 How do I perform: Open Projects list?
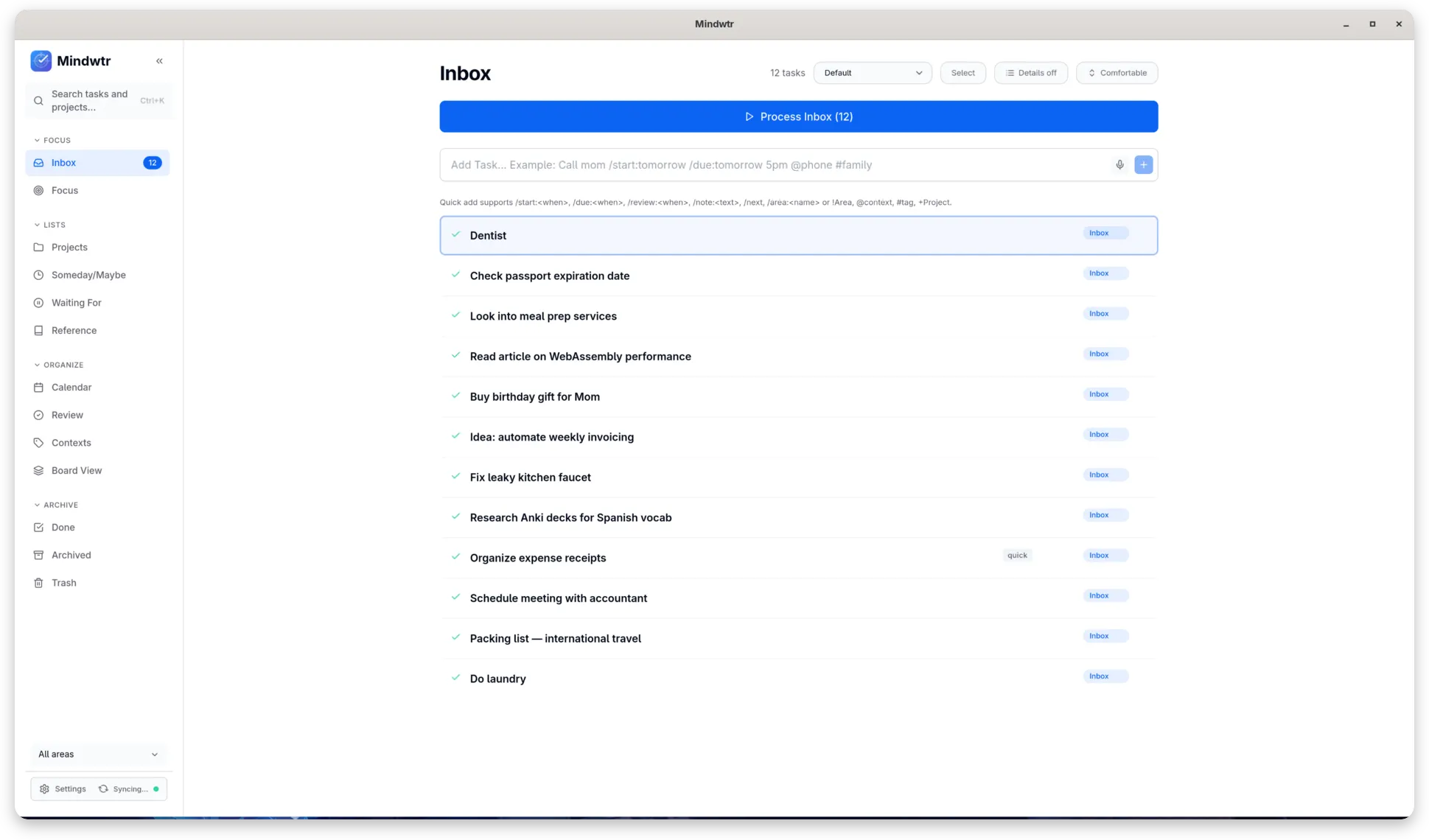[x=97, y=248]
